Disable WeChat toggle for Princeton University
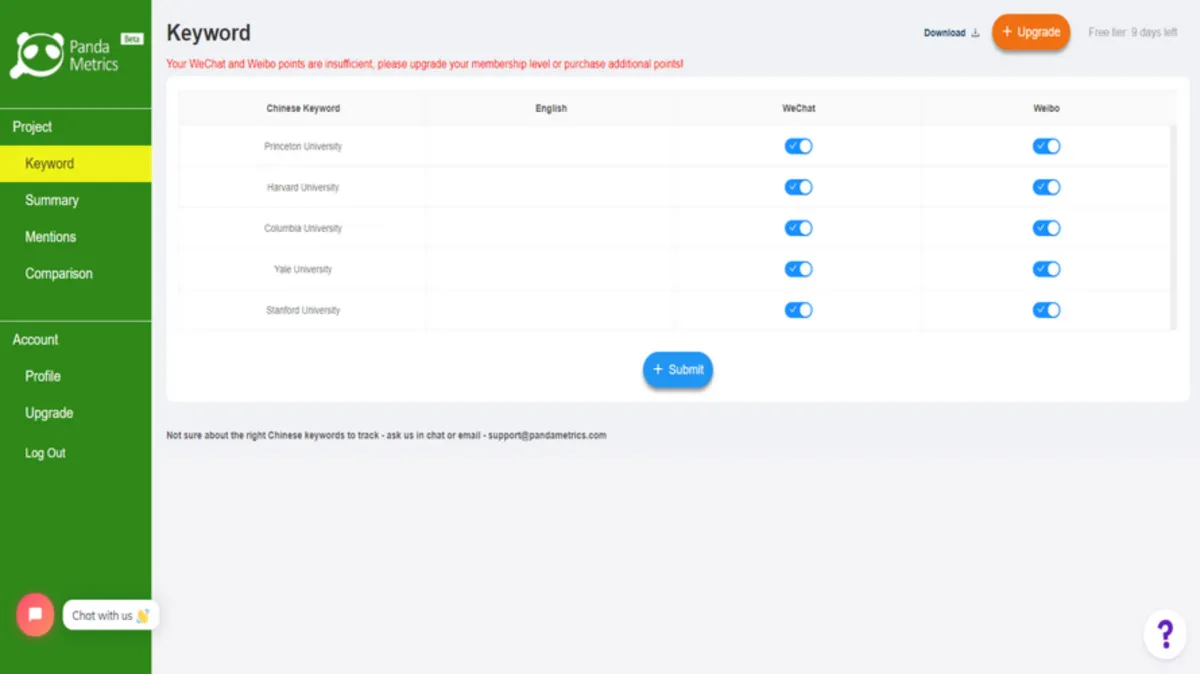 click(798, 146)
